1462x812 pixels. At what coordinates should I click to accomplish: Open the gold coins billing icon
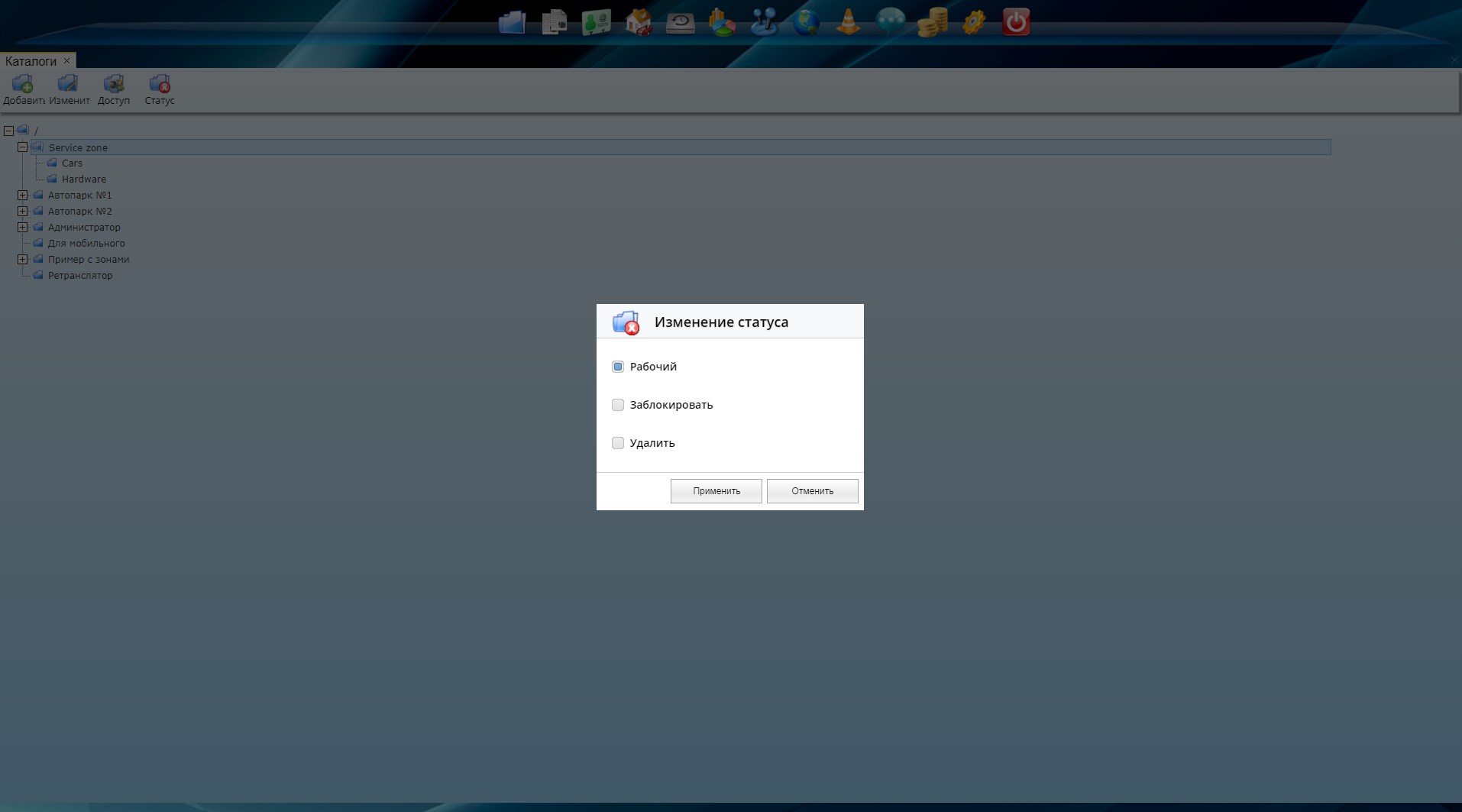(x=932, y=22)
